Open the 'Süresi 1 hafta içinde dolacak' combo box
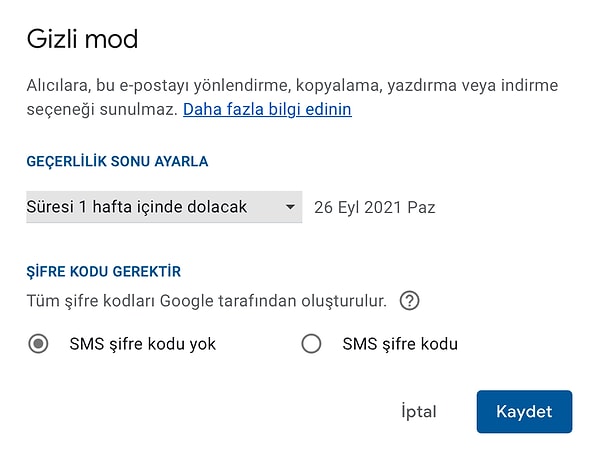This screenshot has height=459, width=600. tap(164, 207)
